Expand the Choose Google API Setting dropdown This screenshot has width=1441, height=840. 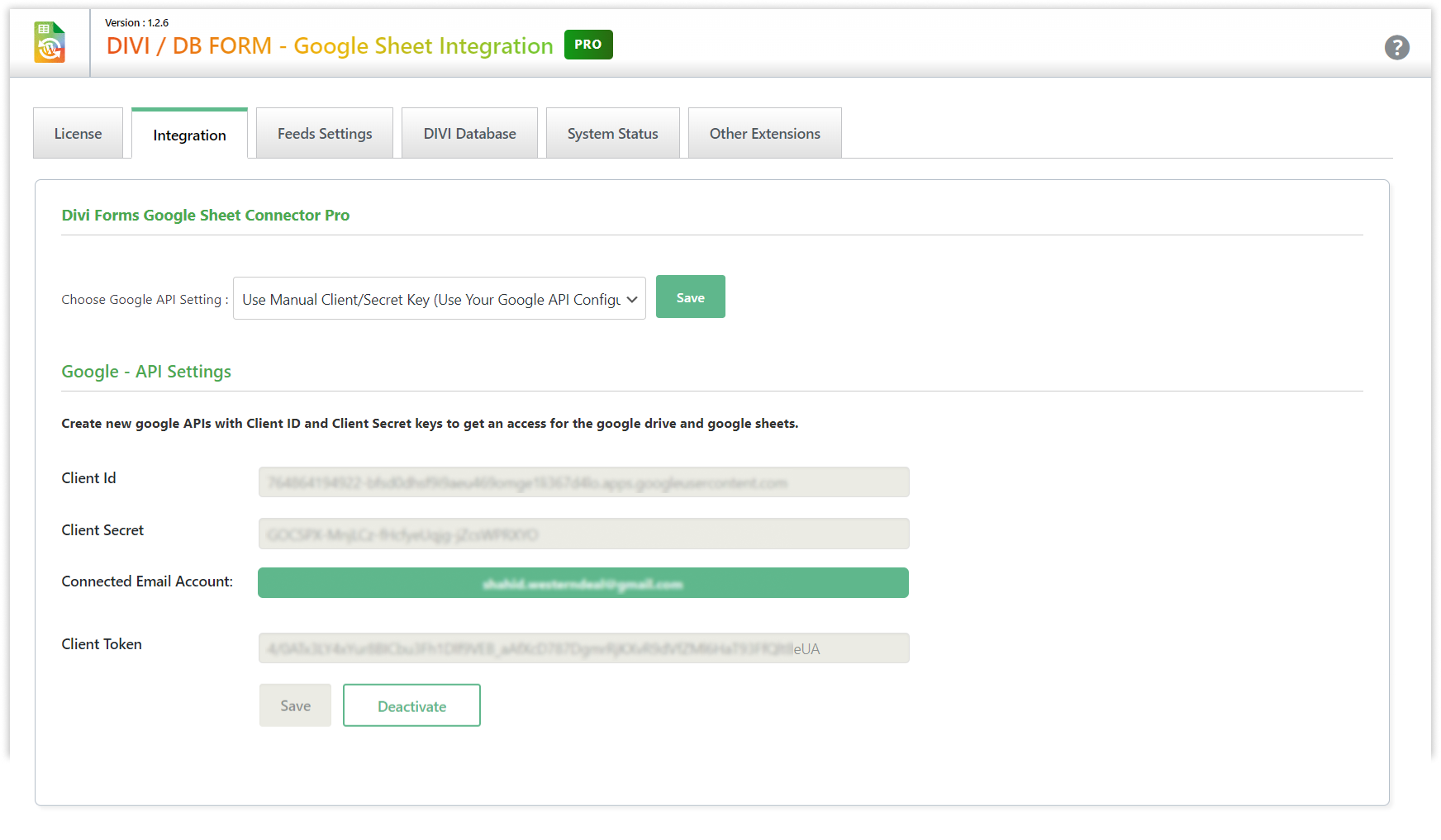[439, 299]
